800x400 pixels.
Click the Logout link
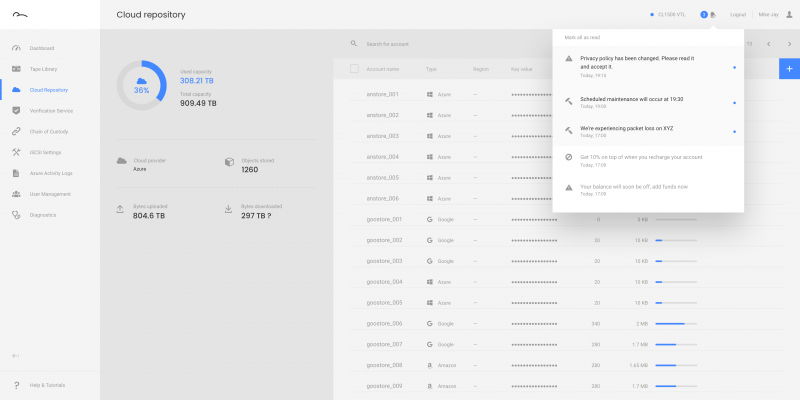(738, 15)
